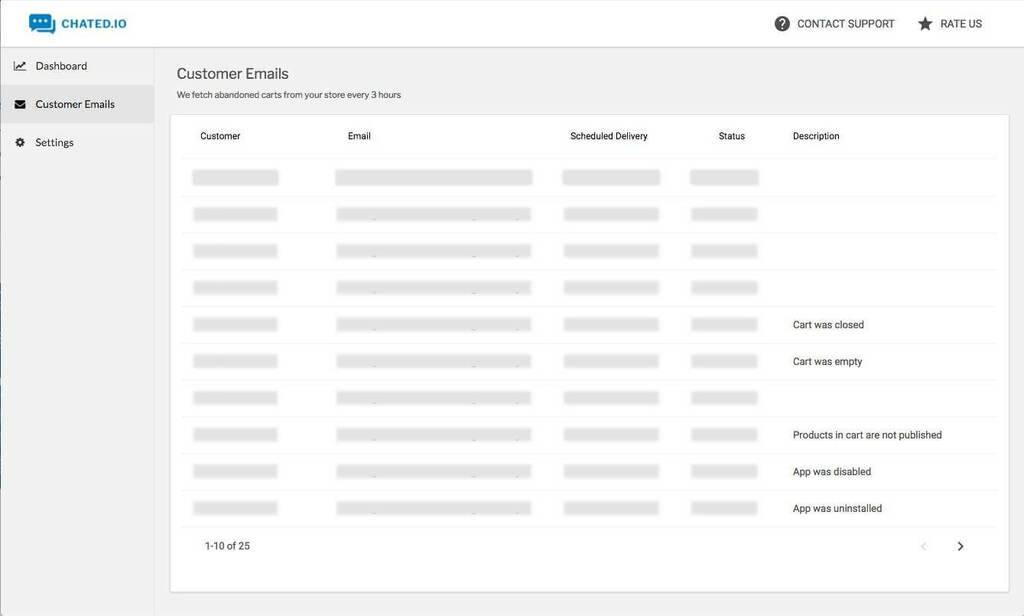Click the Chated.io chat bubble logo
The image size is (1024, 616).
pyautogui.click(x=42, y=24)
